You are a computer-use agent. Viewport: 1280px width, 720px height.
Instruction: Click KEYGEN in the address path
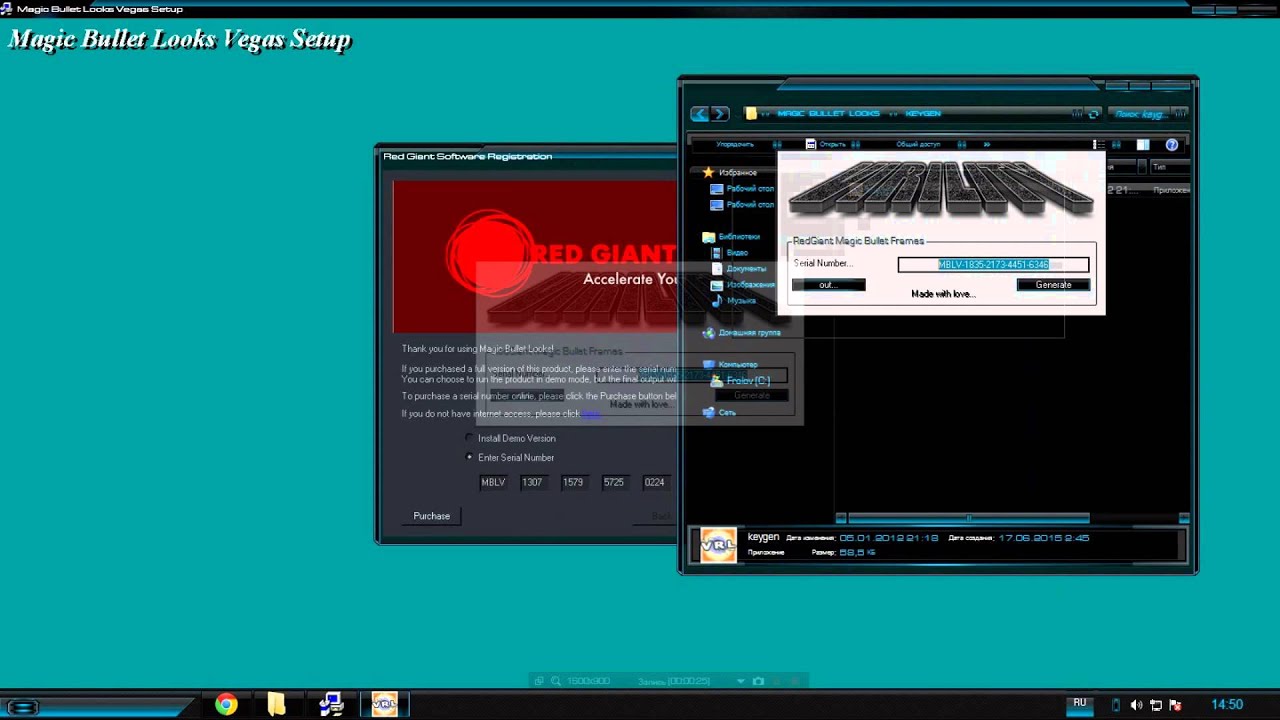[x=923, y=114]
